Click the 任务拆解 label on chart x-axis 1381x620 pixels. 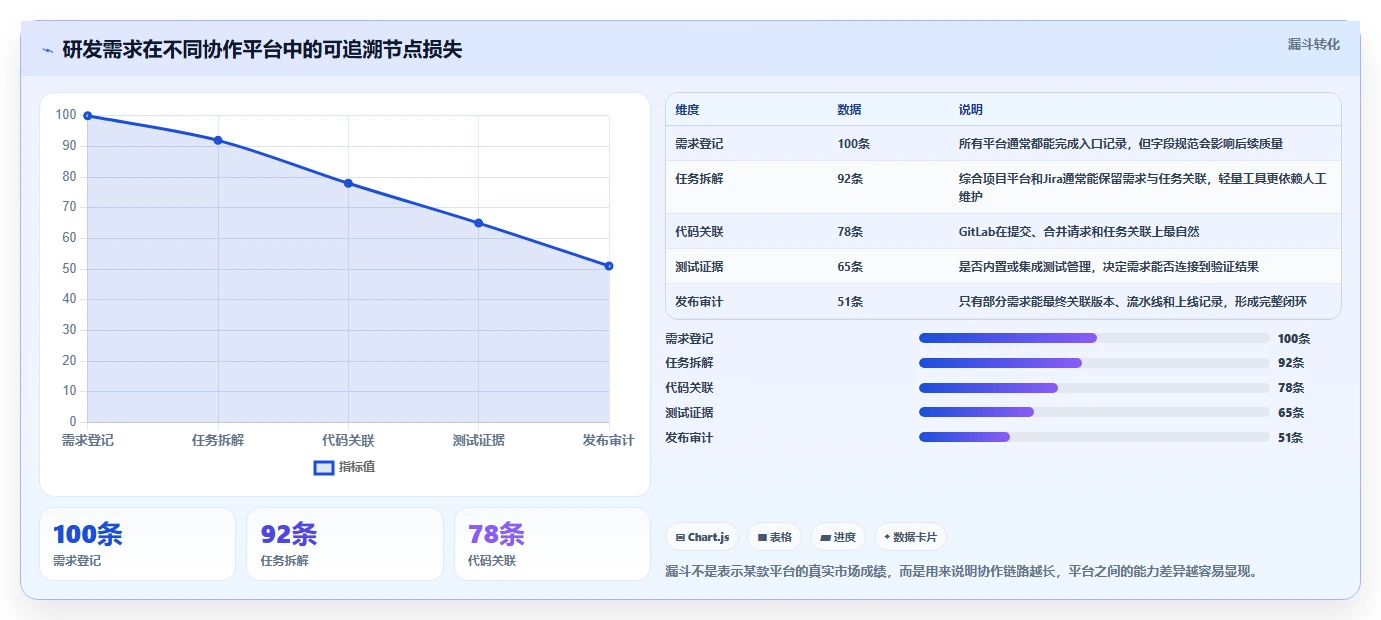coord(218,441)
